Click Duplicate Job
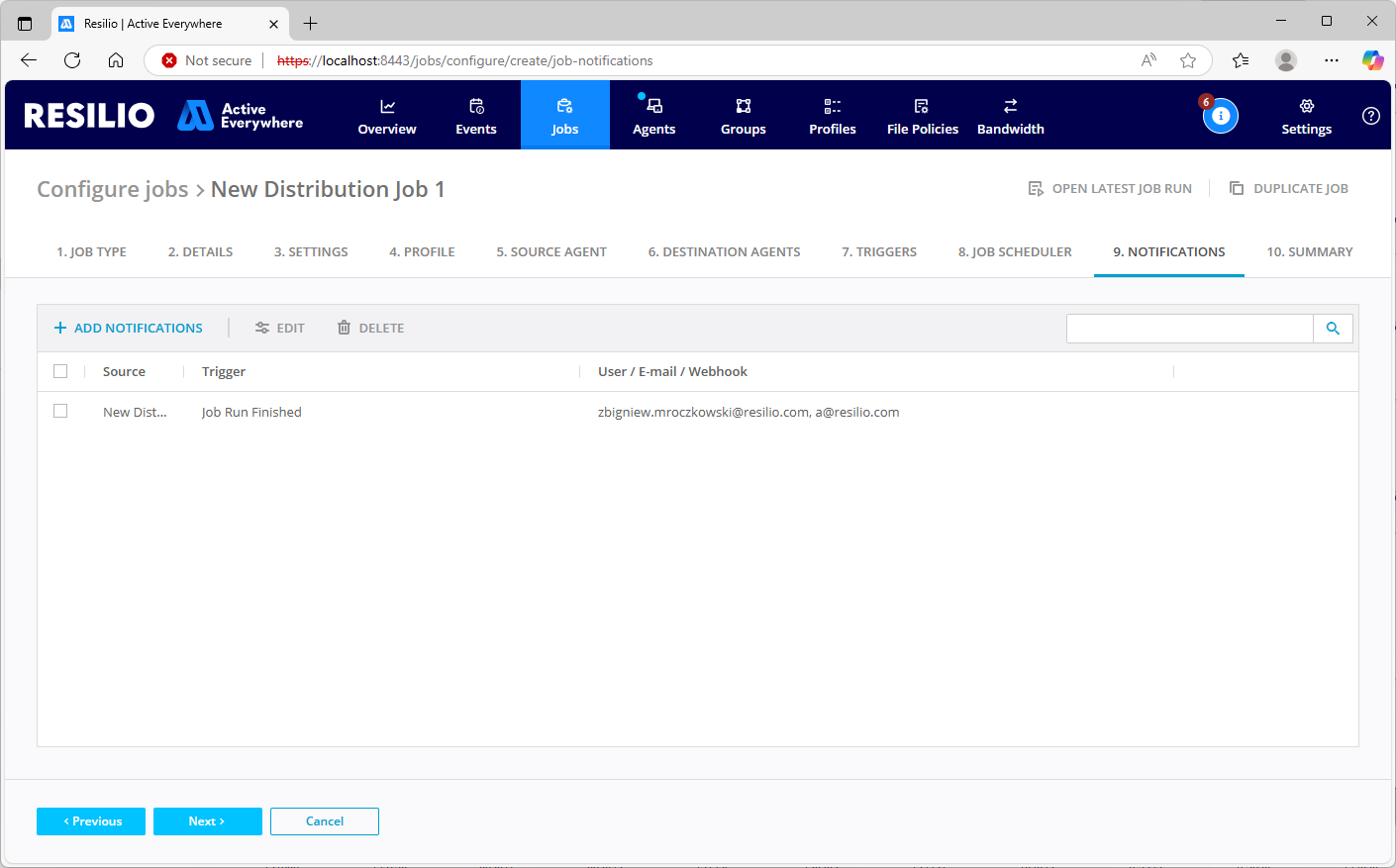Image resolution: width=1396 pixels, height=868 pixels. point(1289,189)
